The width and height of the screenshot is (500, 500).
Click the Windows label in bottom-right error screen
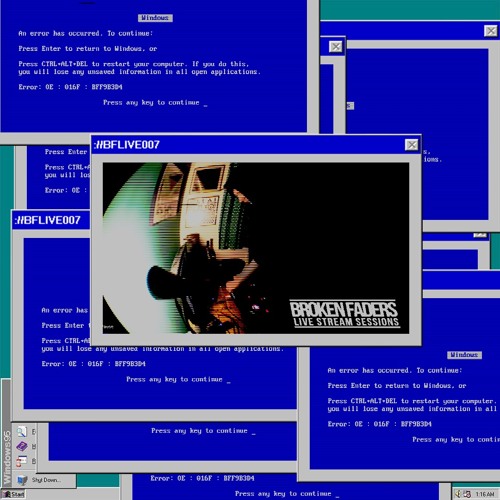(464, 355)
